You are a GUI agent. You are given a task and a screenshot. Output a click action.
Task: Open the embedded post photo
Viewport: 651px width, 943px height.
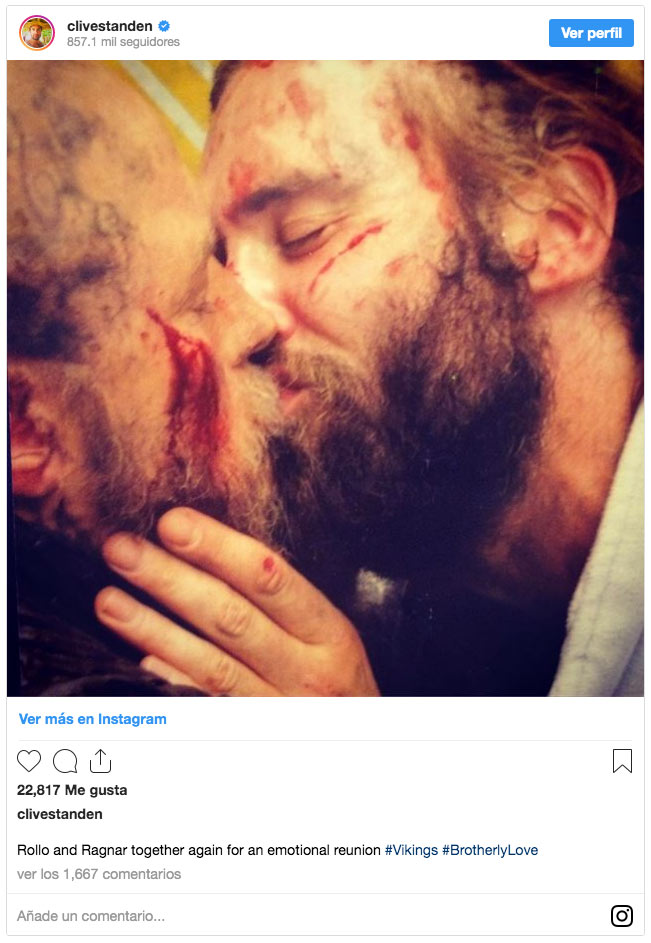[x=325, y=378]
